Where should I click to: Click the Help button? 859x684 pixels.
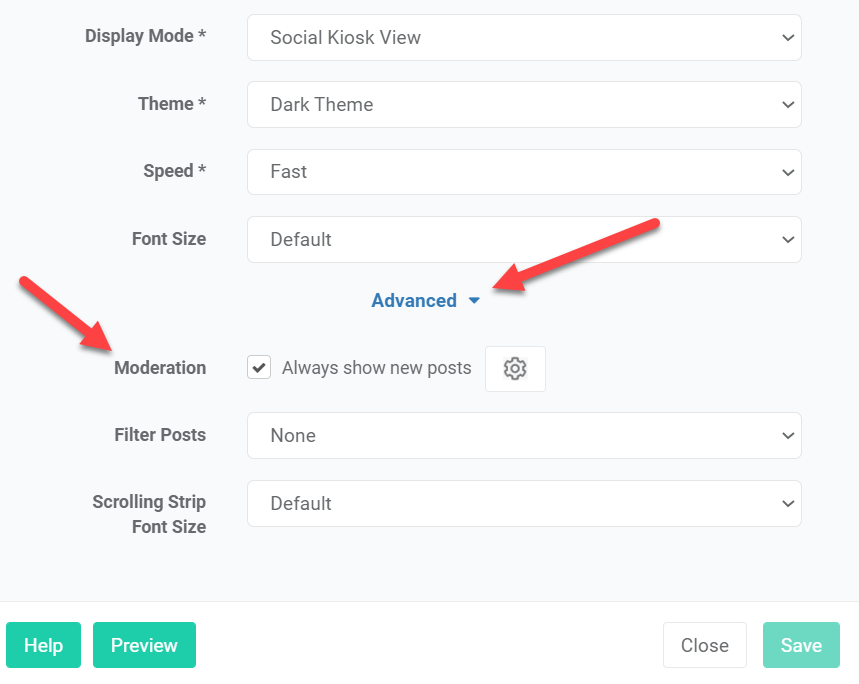[43, 645]
